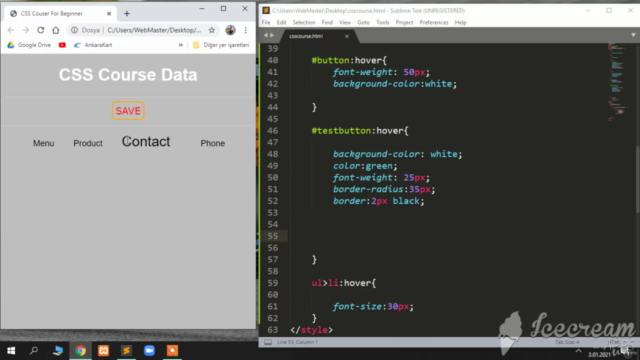Open blue app icon beside taskbar search
Viewport: 640px width, 360px height.
58,351
